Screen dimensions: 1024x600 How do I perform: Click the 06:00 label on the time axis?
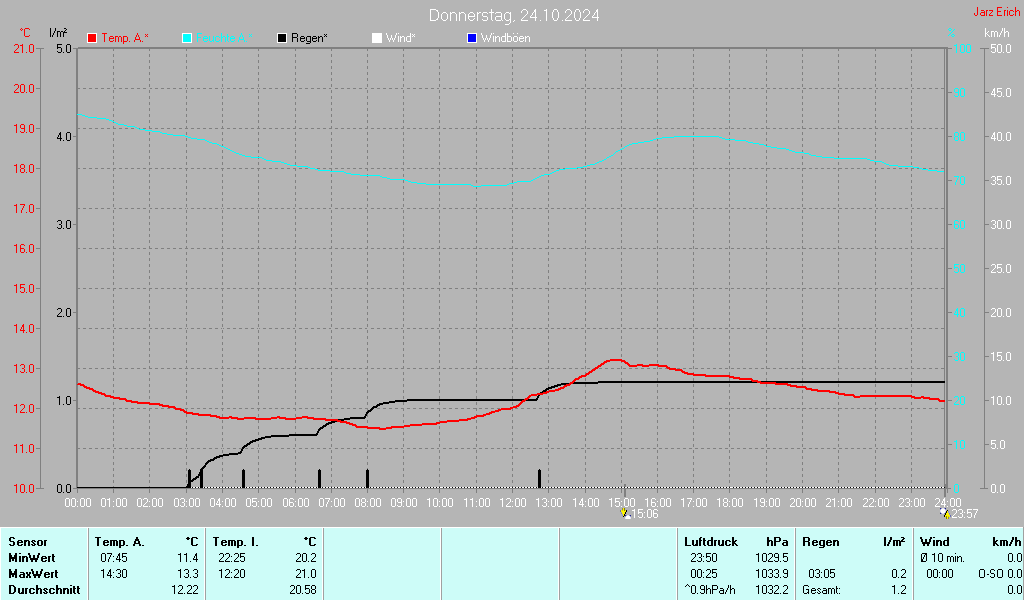[x=295, y=501]
